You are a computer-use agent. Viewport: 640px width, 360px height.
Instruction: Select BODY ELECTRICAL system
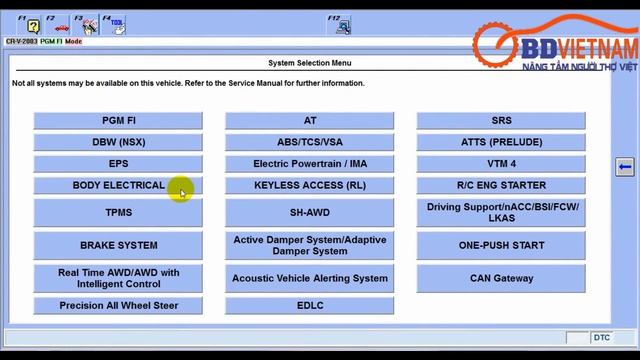pyautogui.click(x=118, y=186)
